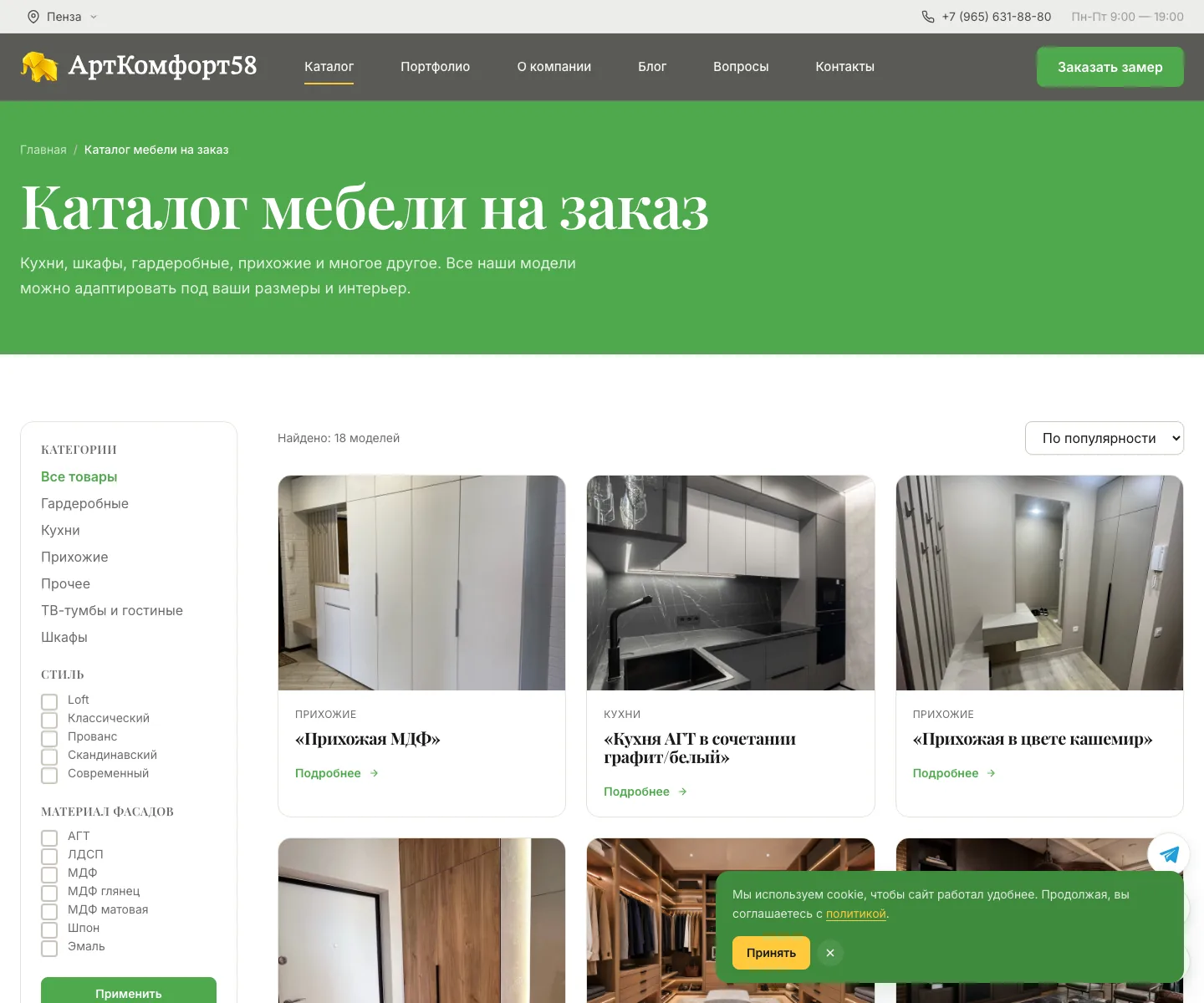Click arrow icon under «Прихожая в цвете кашемир»
The image size is (1204, 1003).
click(992, 773)
